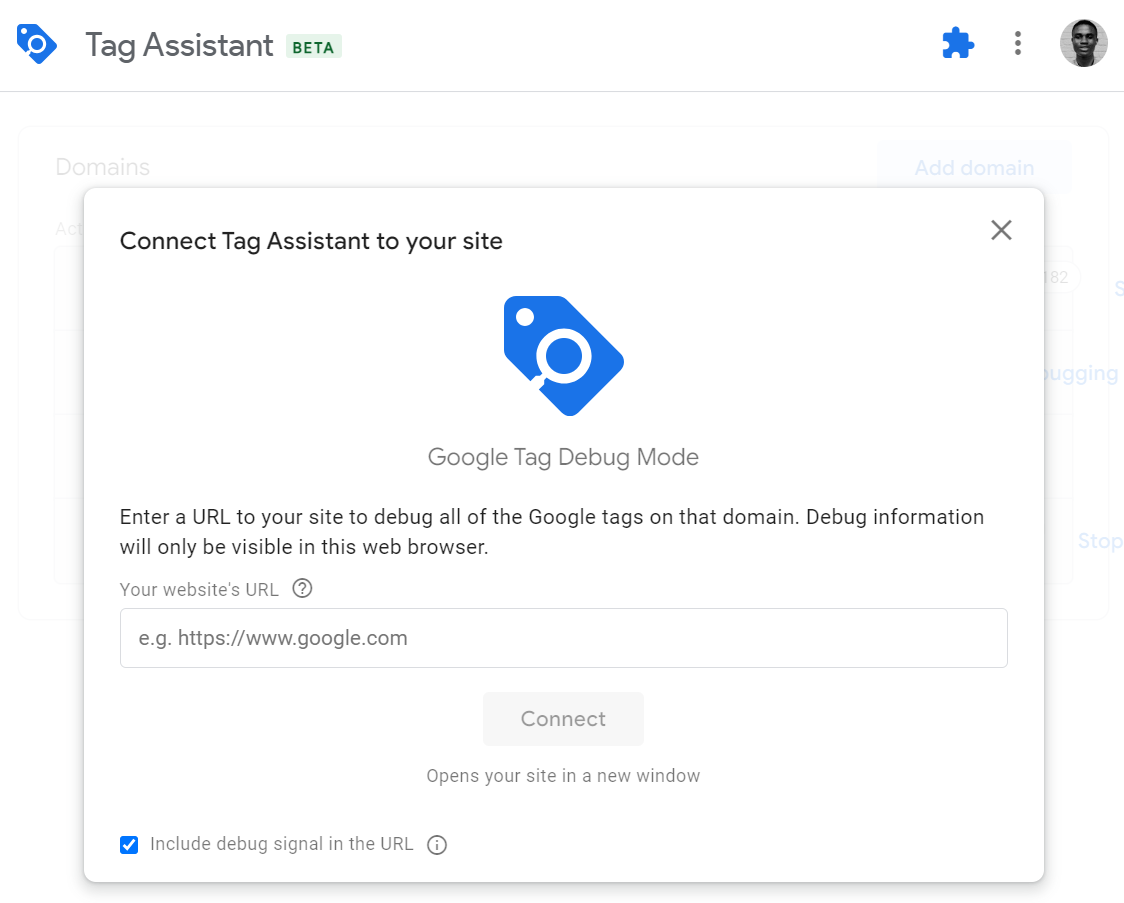Click the help icon beside Your website's URL
Image resolution: width=1124 pixels, height=903 pixels.
pos(302,589)
